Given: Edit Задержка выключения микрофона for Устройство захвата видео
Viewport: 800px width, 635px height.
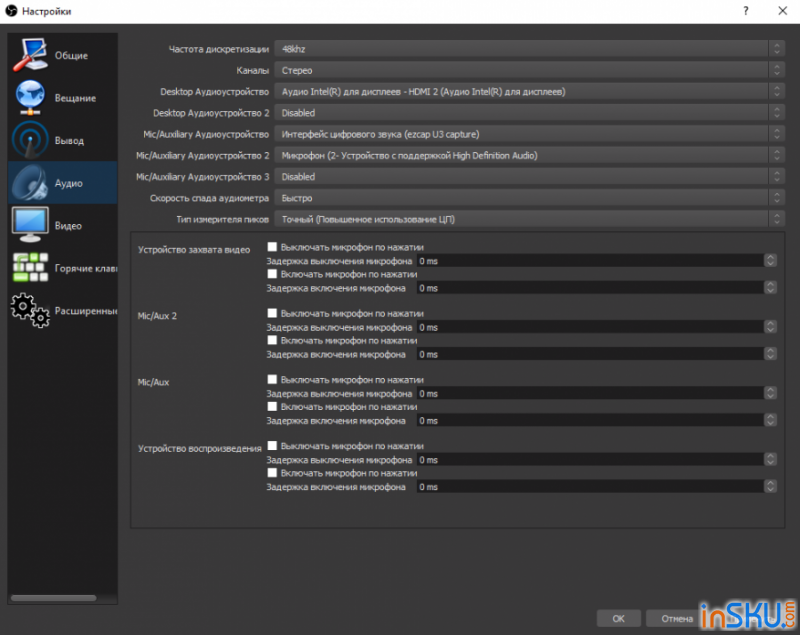Looking at the screenshot, I should [x=596, y=261].
